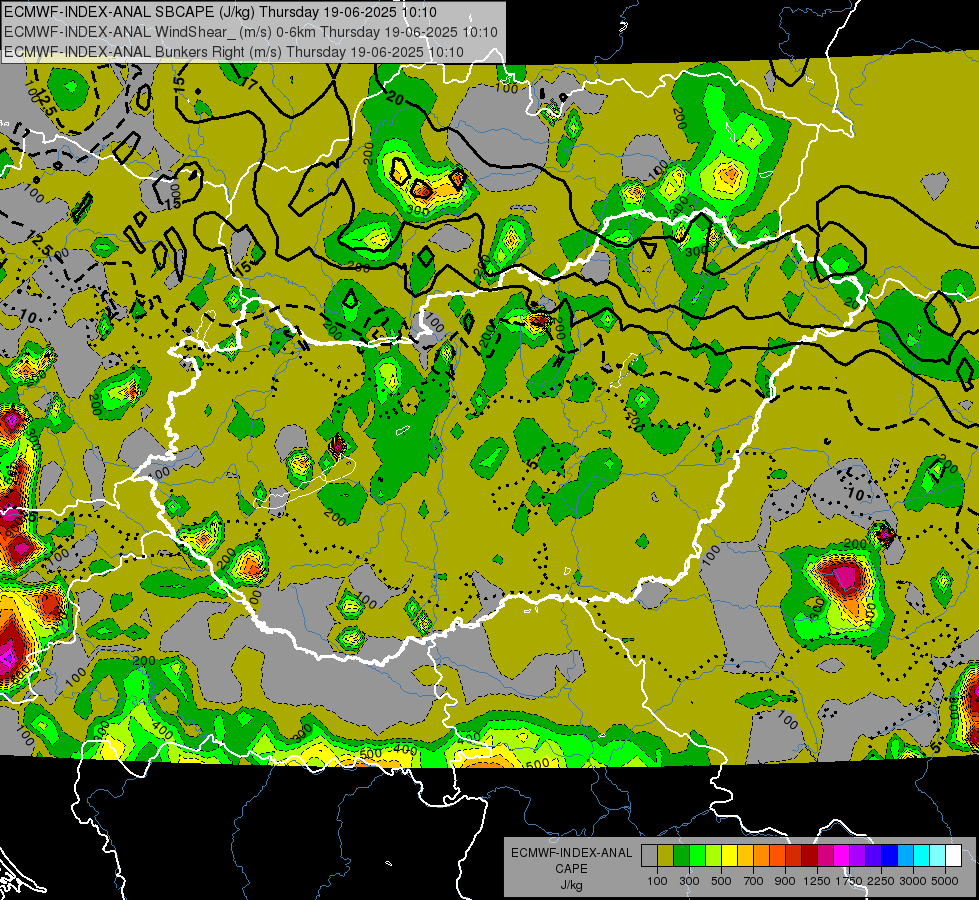Select the bright green legend swatch

(x=697, y=856)
